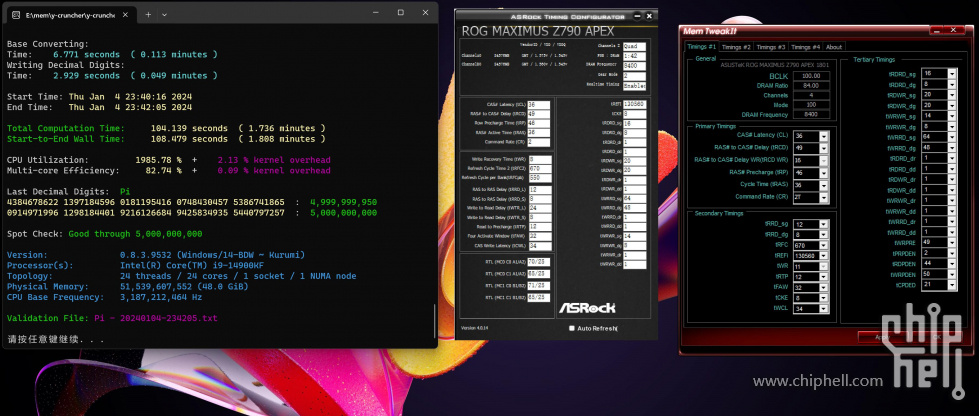Open the tRTP dropdown in MemTweakIt
The image size is (979, 416).
pyautogui.click(x=824, y=277)
